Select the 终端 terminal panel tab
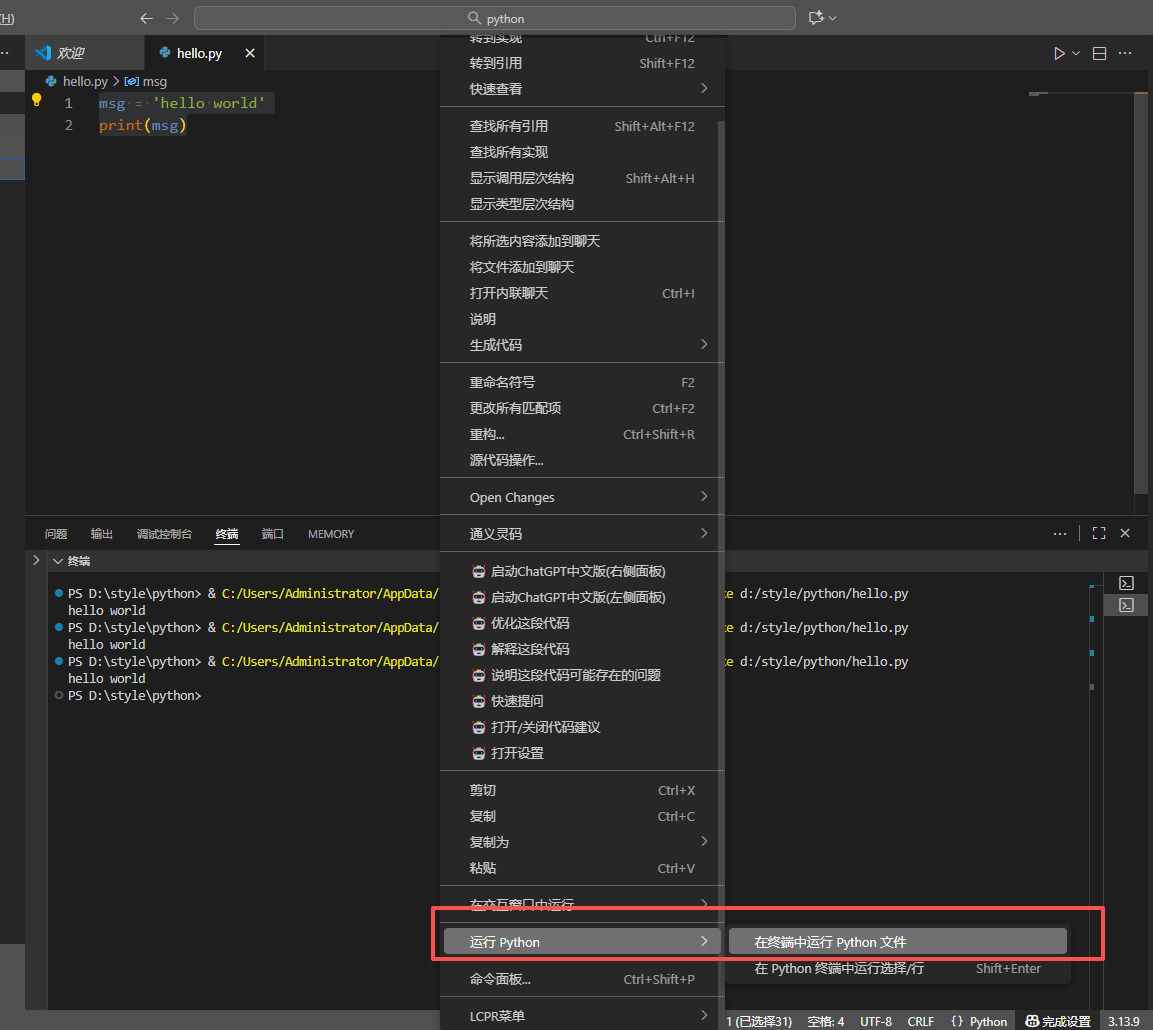 (x=226, y=534)
